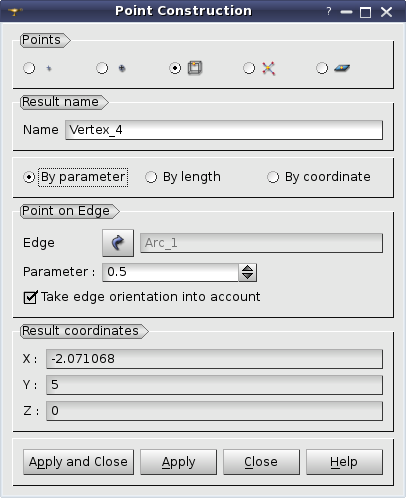Open the title bar help question mark
This screenshot has width=406, height=498.
click(x=329, y=12)
